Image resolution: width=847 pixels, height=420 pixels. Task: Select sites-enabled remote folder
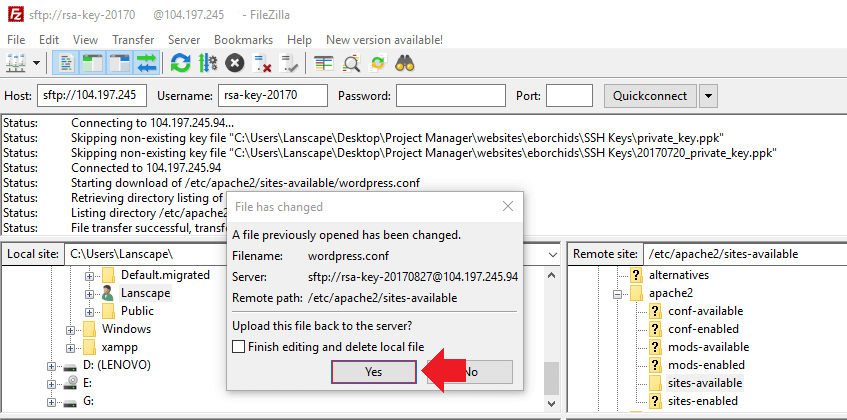tap(702, 401)
